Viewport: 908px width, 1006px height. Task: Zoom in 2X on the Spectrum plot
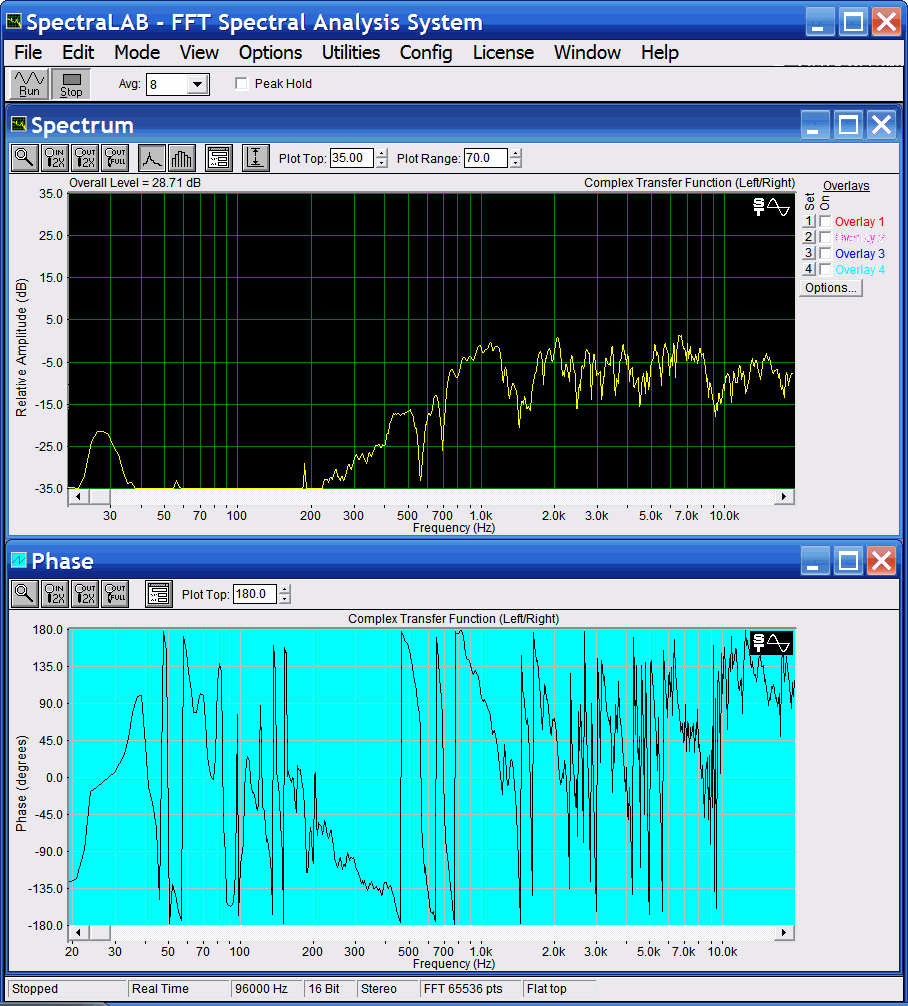coord(56,157)
